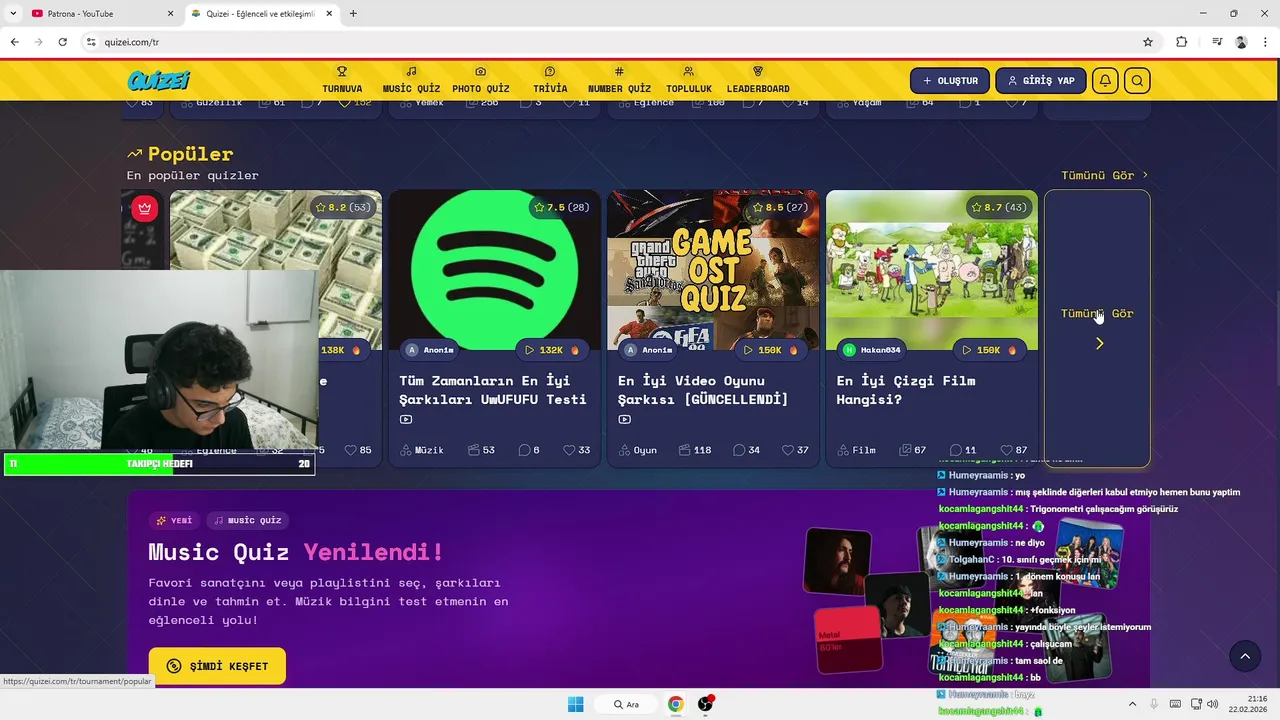Image resolution: width=1280 pixels, height=720 pixels.
Task: Open the Quizei logo home link
Action: pyautogui.click(x=158, y=81)
